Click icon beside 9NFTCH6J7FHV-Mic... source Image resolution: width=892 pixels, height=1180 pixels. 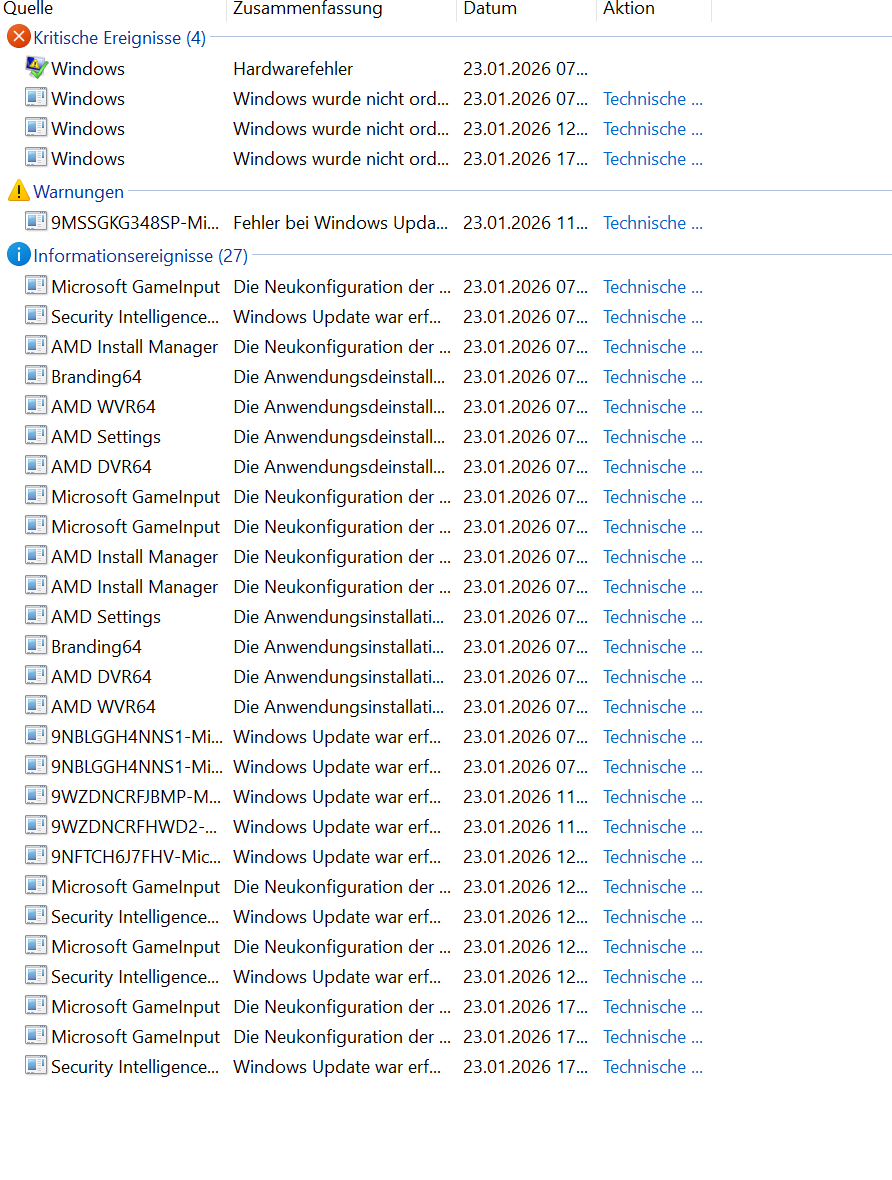click(x=36, y=855)
